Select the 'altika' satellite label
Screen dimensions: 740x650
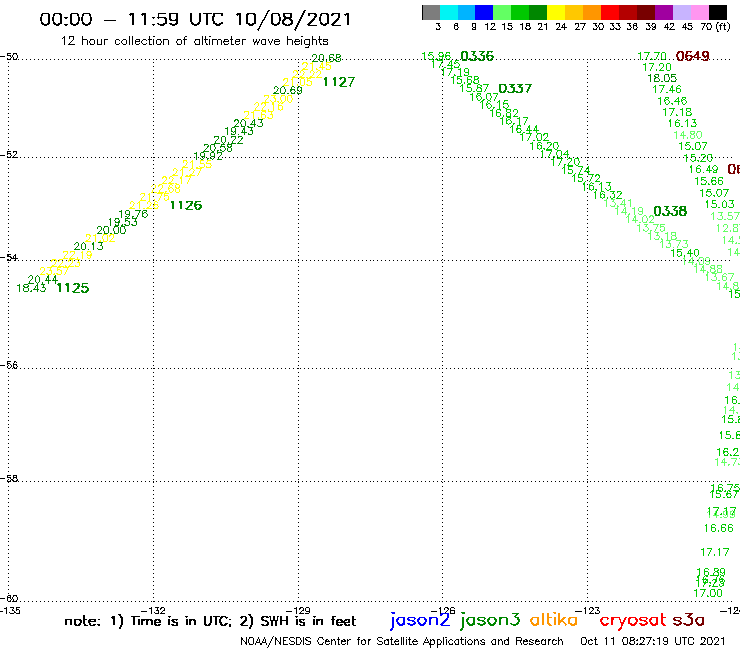(553, 620)
